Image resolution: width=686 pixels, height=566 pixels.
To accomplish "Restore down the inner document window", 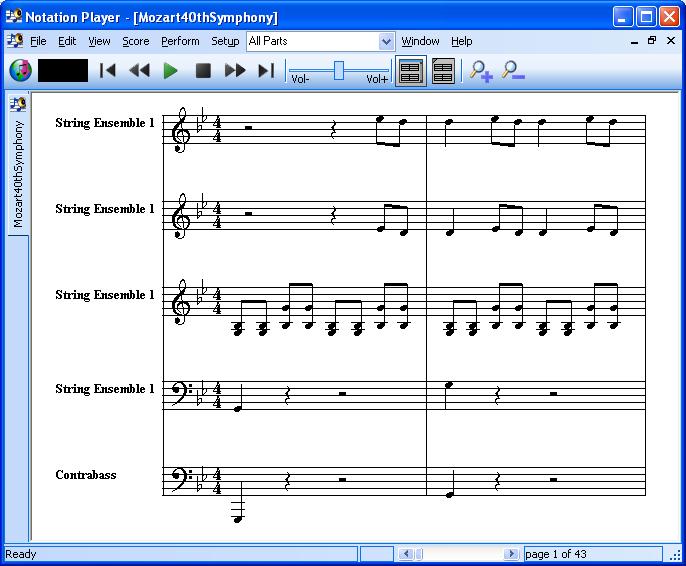I will 652,41.
